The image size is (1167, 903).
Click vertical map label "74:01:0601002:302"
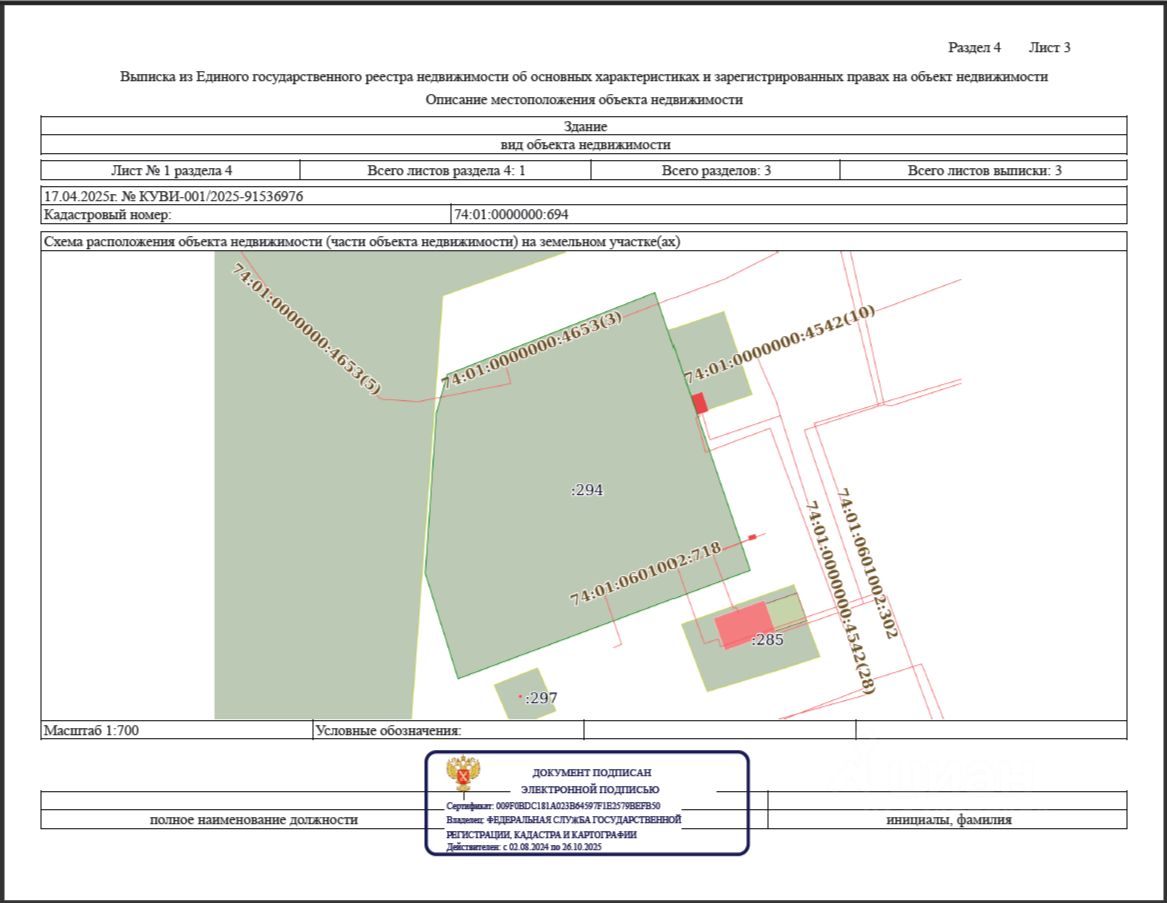coord(868,564)
